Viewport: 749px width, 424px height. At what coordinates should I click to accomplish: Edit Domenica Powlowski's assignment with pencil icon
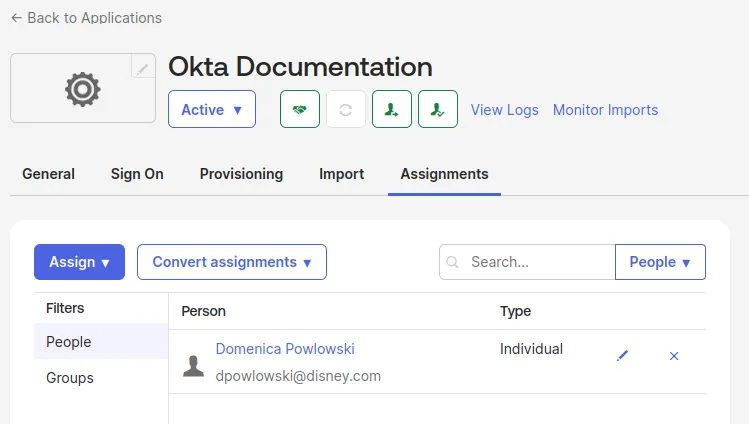(622, 356)
